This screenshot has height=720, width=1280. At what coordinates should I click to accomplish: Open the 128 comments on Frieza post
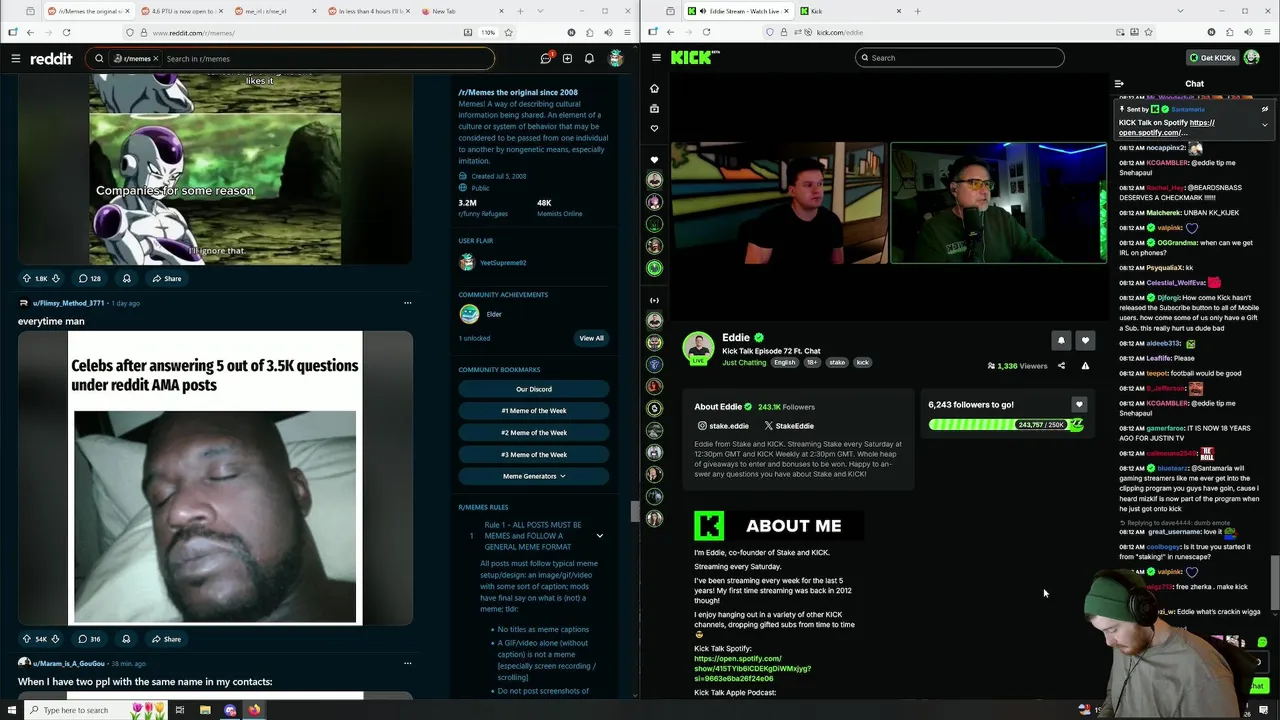[x=90, y=278]
